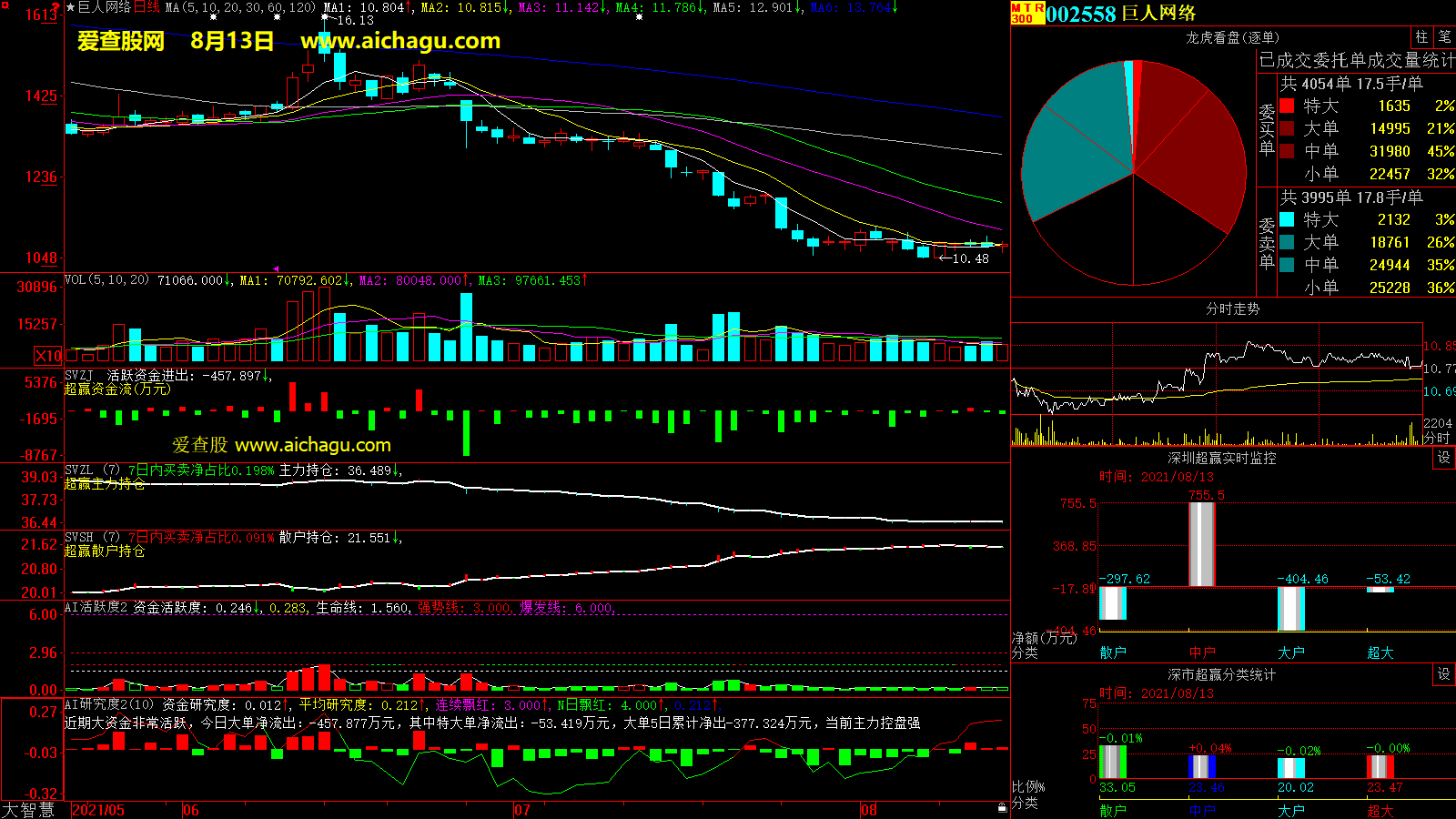Click the MTR 300 badge icon

[x=1027, y=13]
